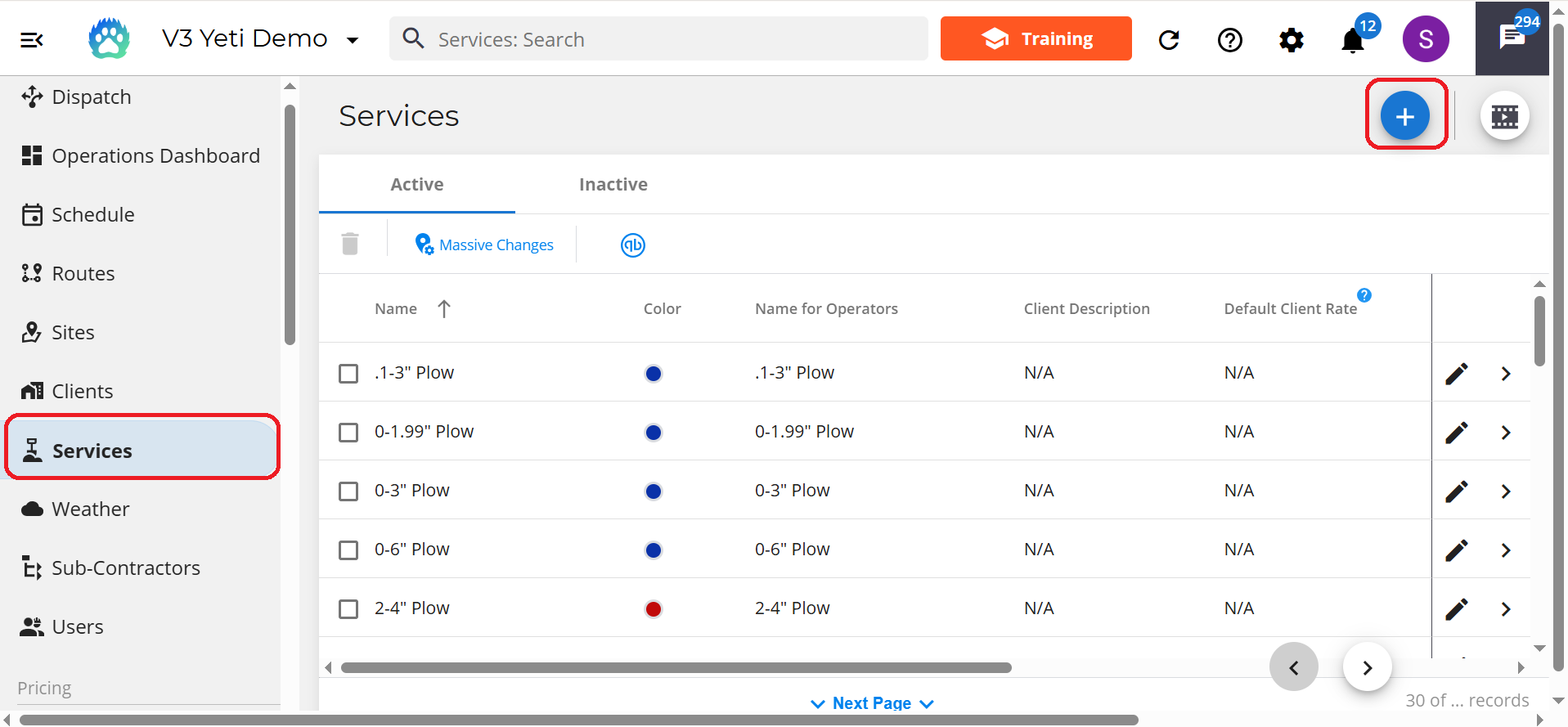This screenshot has width=1568, height=727.
Task: Click the refresh icon in header
Action: tap(1169, 40)
